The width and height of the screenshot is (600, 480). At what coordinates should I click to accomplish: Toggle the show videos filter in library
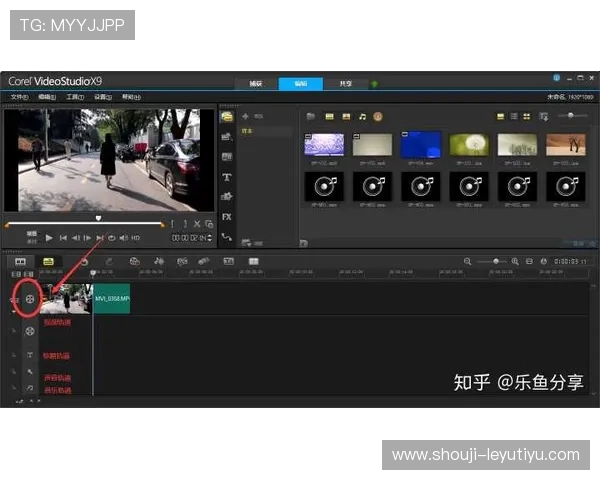329,117
